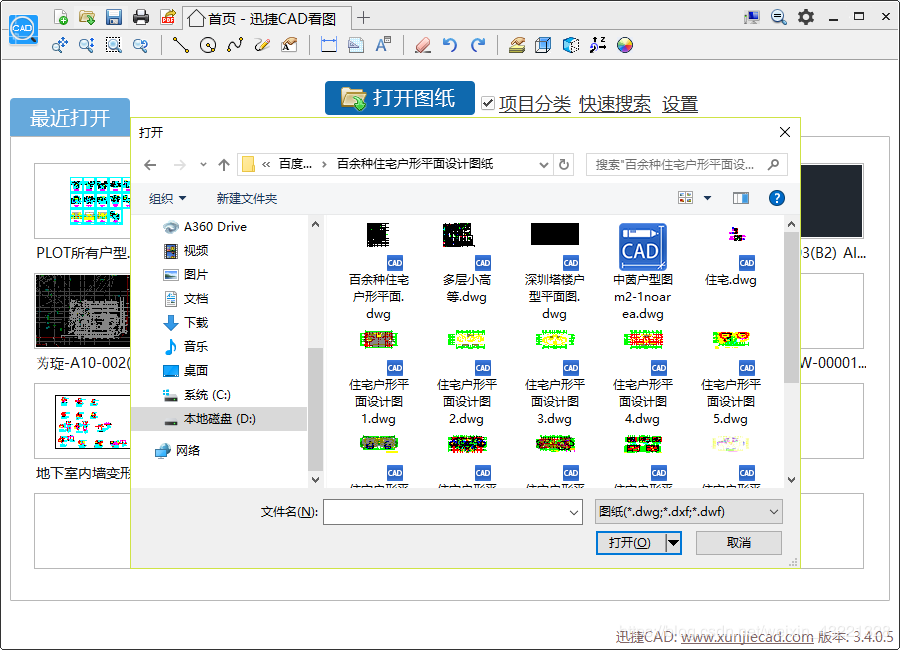Select the measure distance tool icon
900x650 pixels.
point(329,45)
